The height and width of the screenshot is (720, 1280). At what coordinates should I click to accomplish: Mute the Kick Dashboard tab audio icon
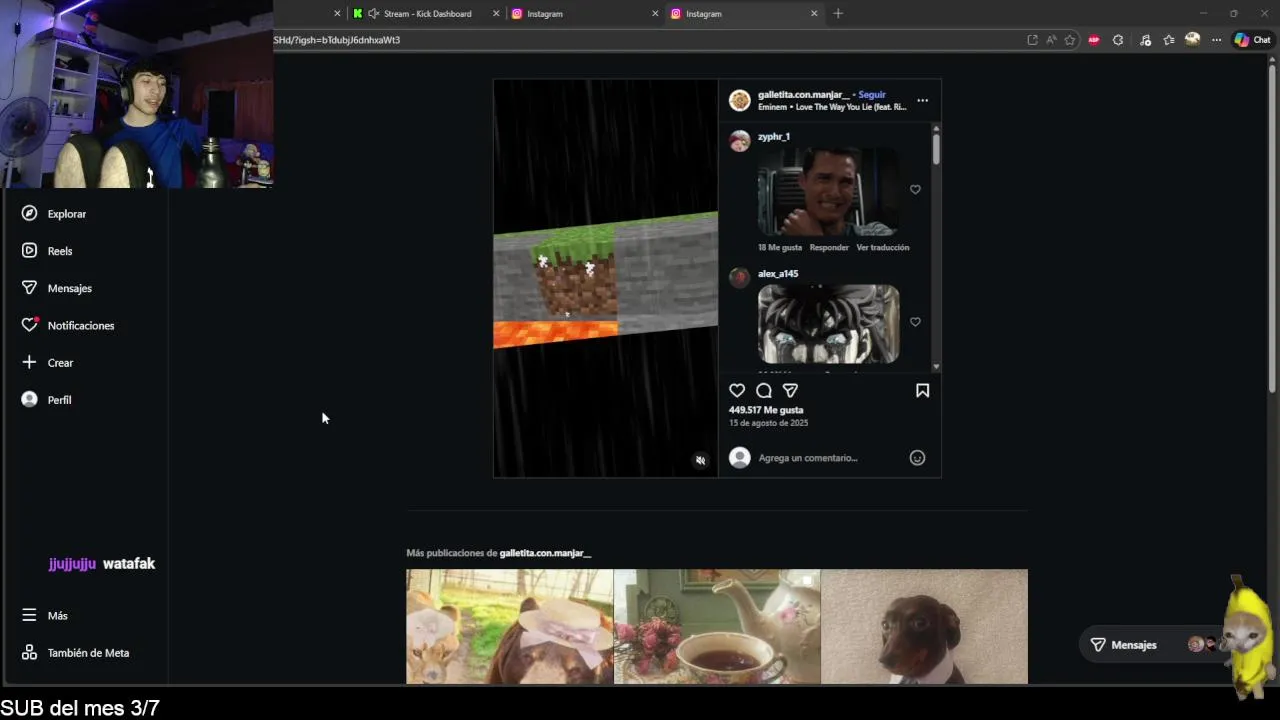click(373, 14)
